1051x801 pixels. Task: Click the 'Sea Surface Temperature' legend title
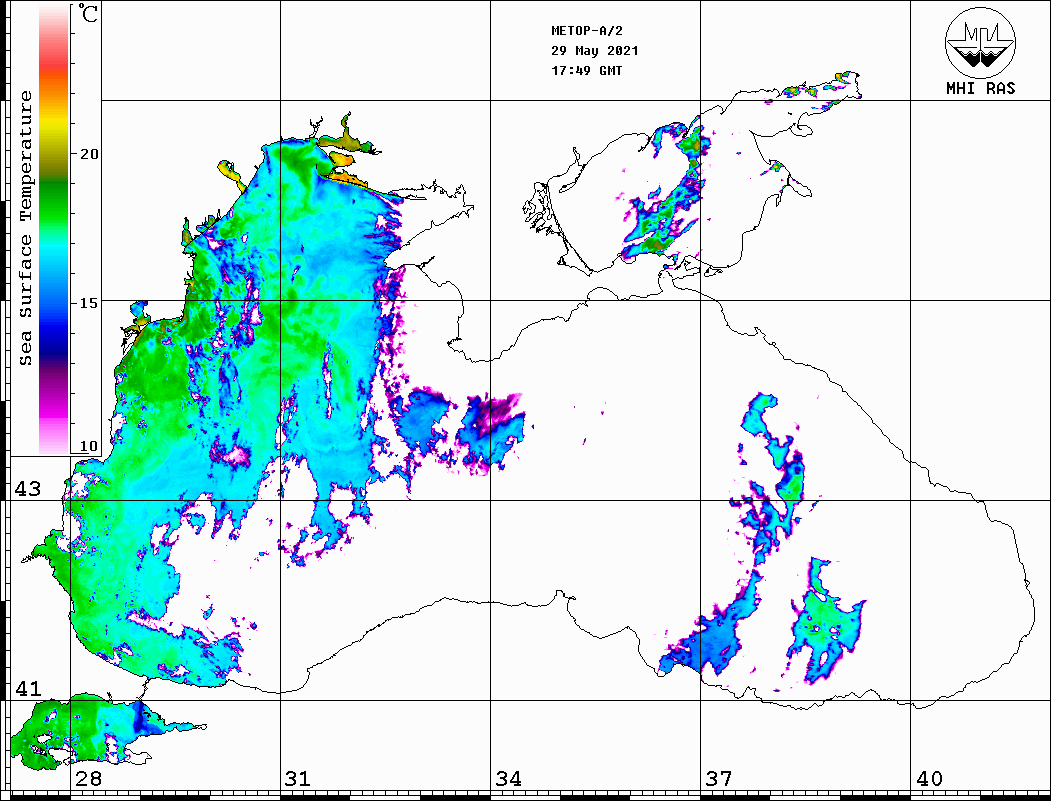pyautogui.click(x=25, y=228)
